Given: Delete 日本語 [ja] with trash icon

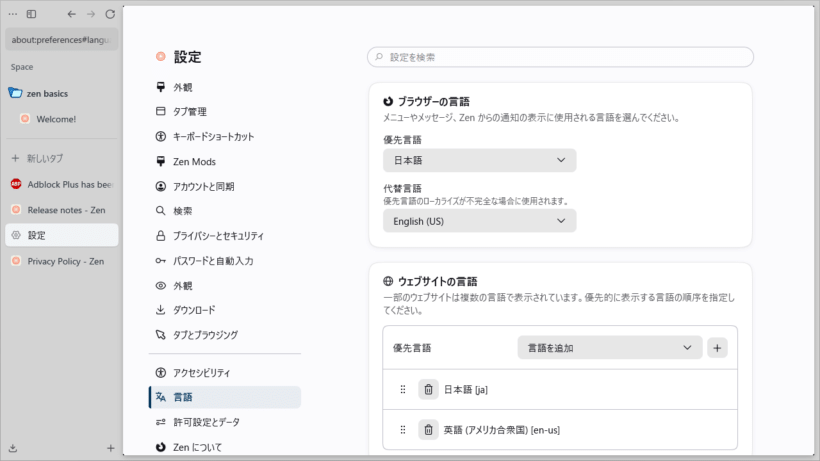Looking at the screenshot, I should (428, 389).
